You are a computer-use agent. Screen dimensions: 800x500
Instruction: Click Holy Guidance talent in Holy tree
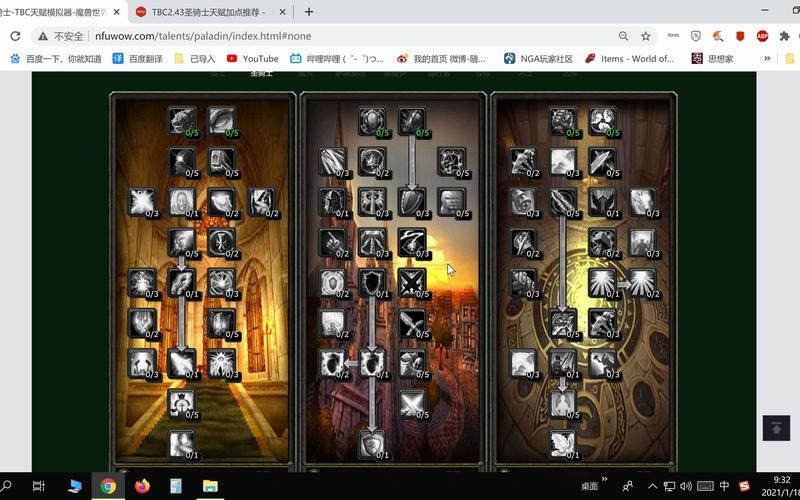point(182,403)
